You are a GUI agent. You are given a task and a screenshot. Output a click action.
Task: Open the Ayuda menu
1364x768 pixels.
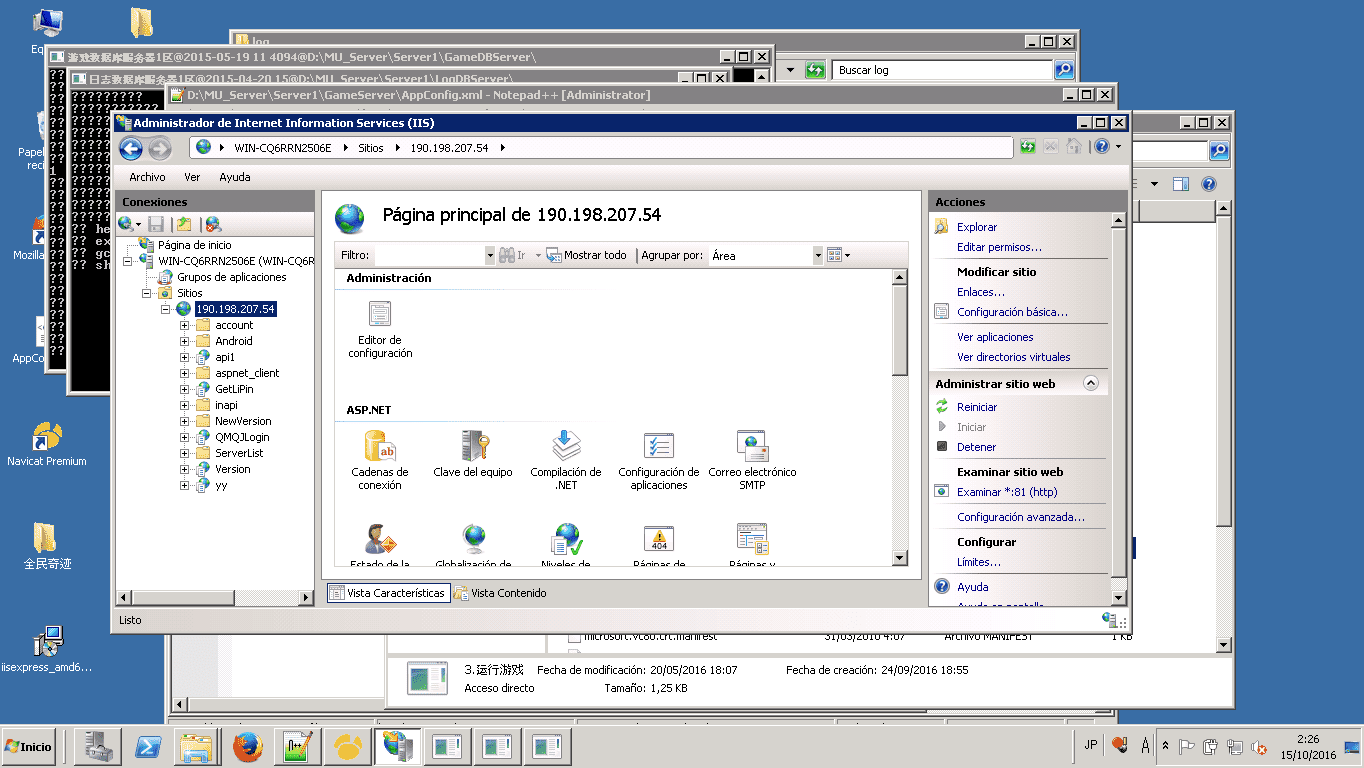(x=235, y=177)
